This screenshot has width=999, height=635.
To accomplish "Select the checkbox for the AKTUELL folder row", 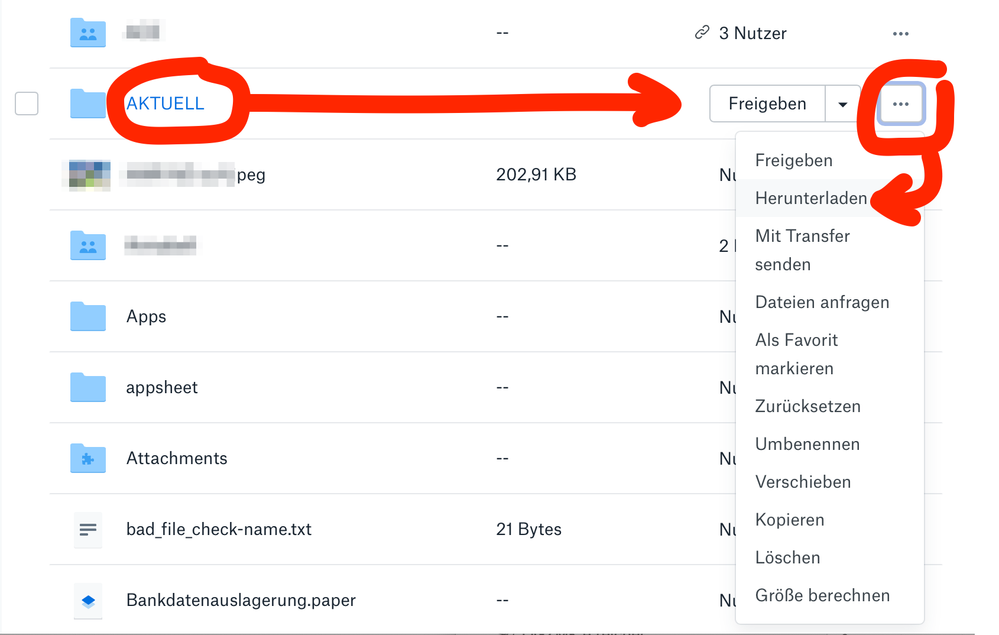I will [26, 103].
